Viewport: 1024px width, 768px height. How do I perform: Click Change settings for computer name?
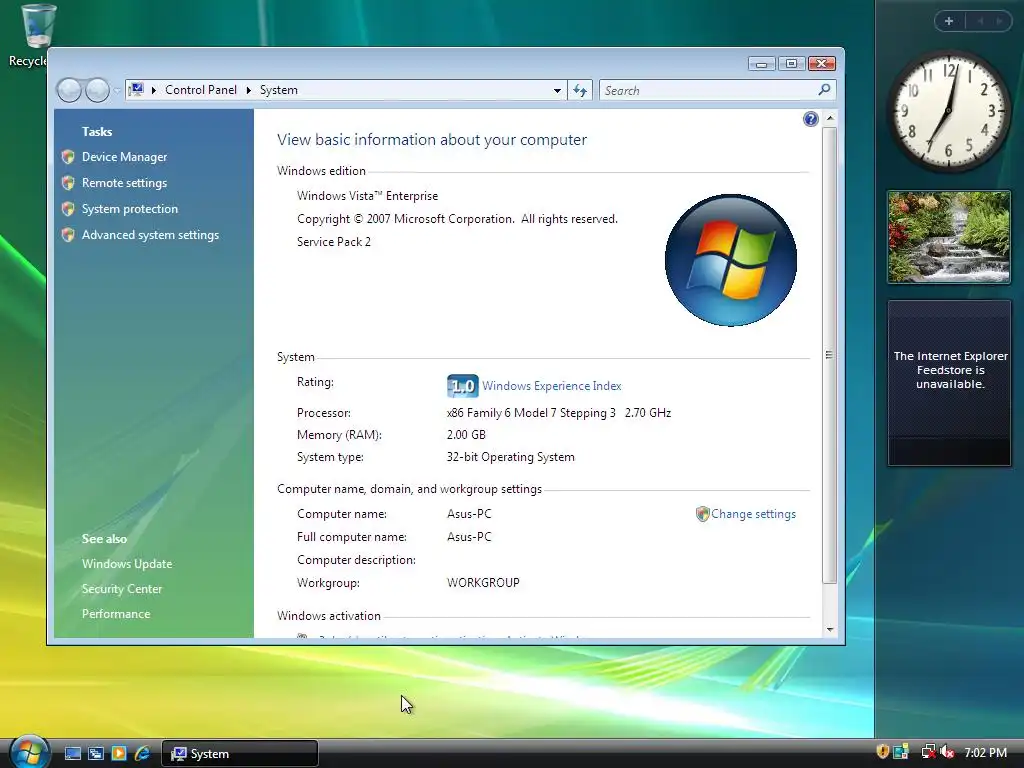click(x=753, y=514)
